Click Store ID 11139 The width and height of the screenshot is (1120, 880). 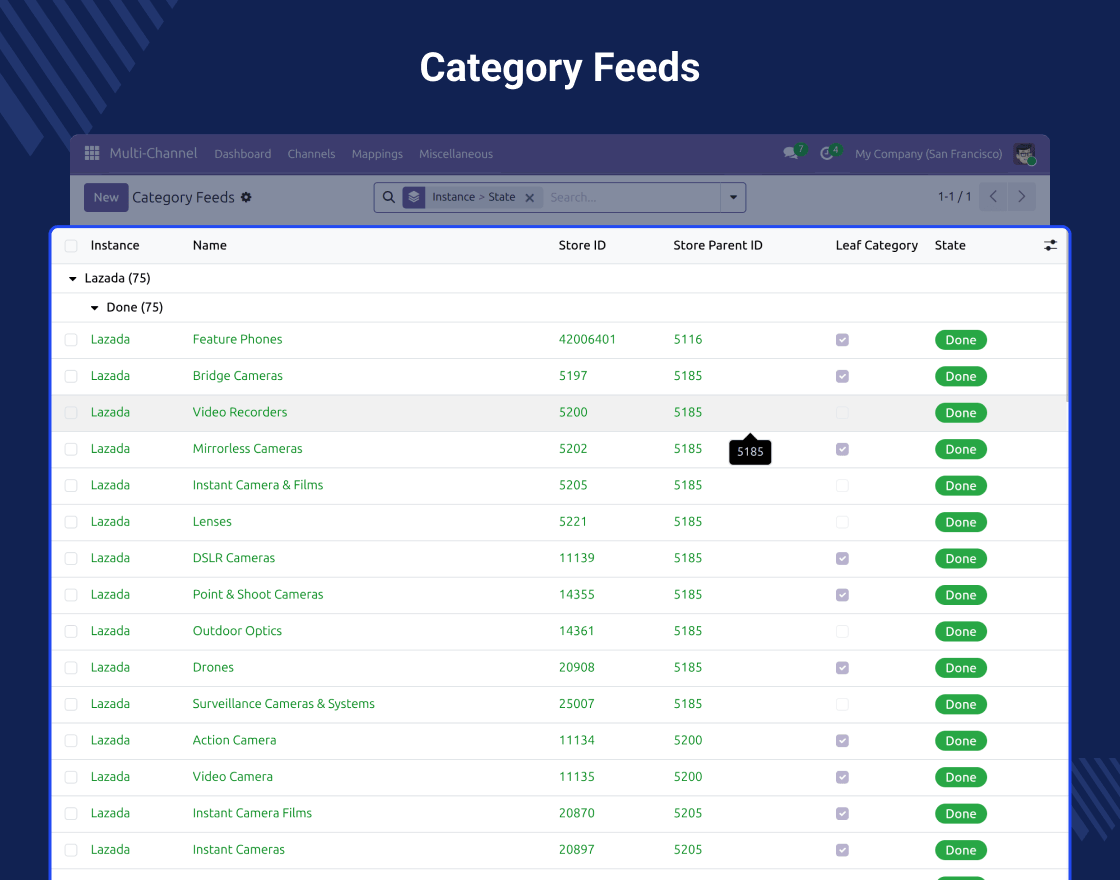tap(576, 558)
